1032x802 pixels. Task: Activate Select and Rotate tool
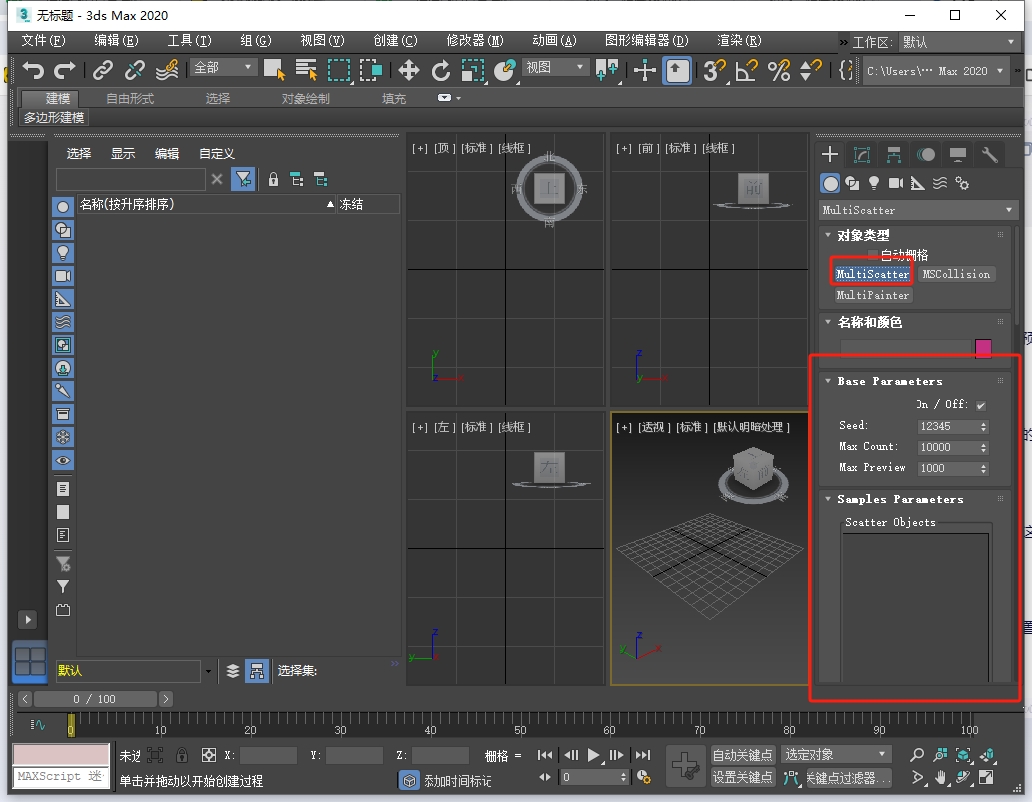point(440,70)
